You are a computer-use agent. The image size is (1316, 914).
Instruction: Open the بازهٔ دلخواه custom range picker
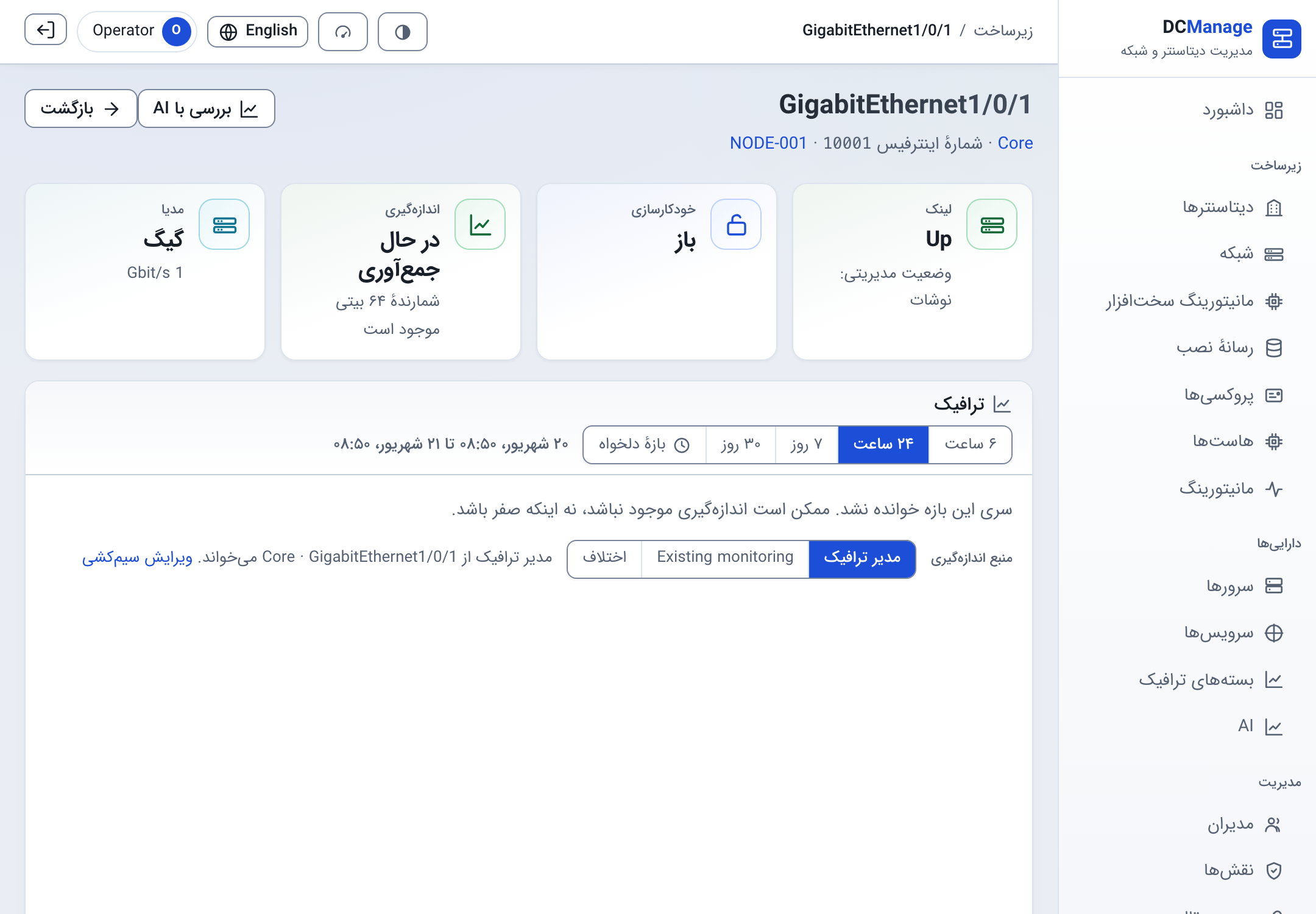point(644,444)
